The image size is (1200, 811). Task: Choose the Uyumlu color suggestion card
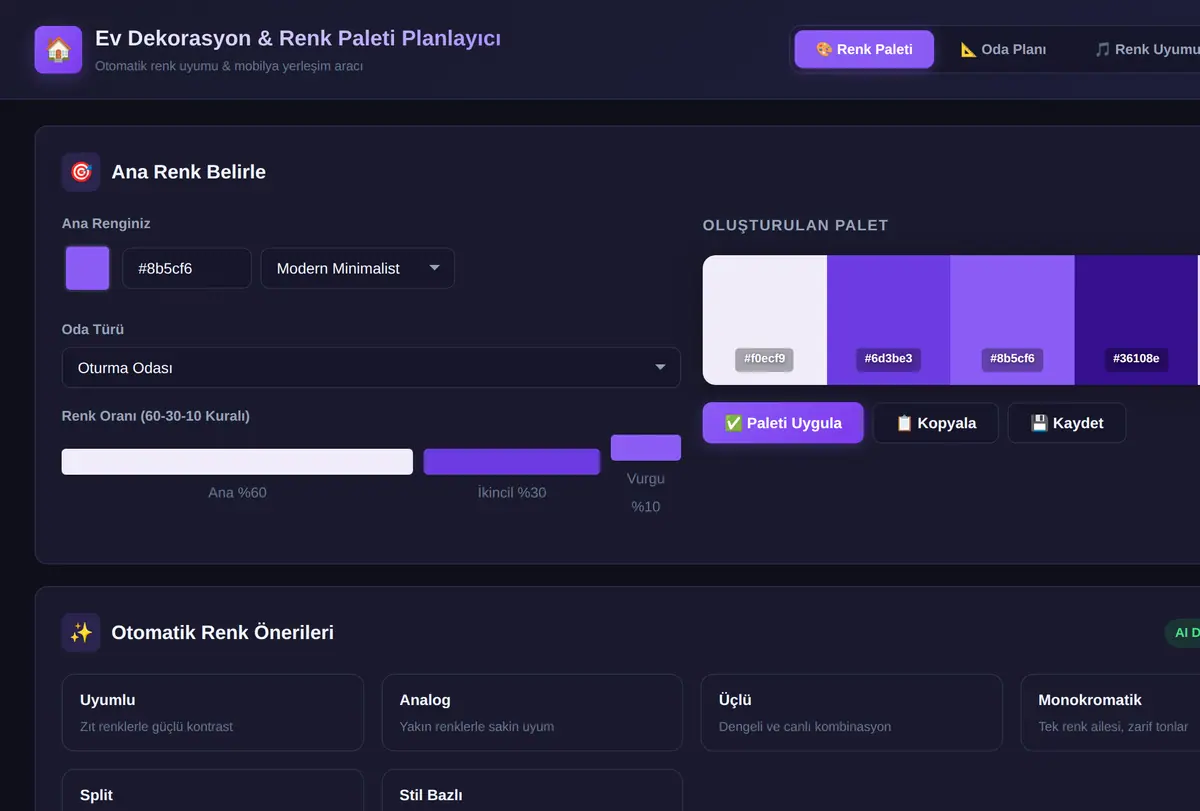(x=213, y=712)
